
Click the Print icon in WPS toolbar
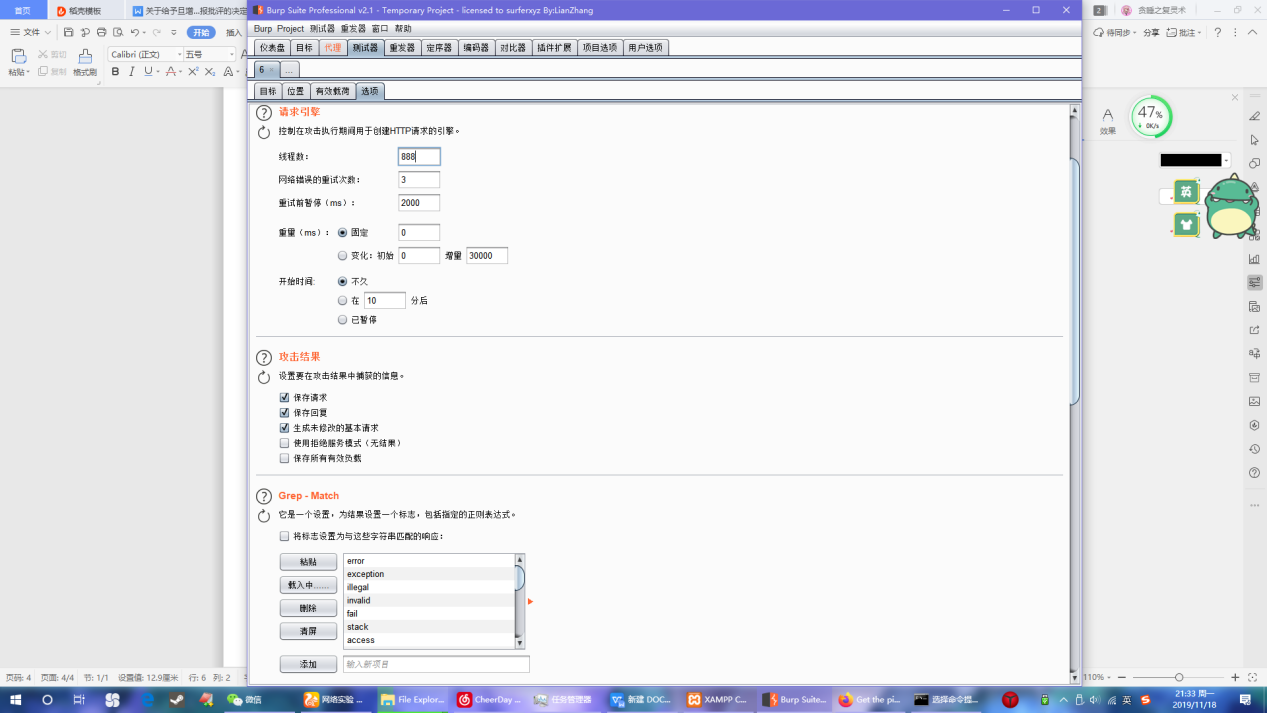101,33
